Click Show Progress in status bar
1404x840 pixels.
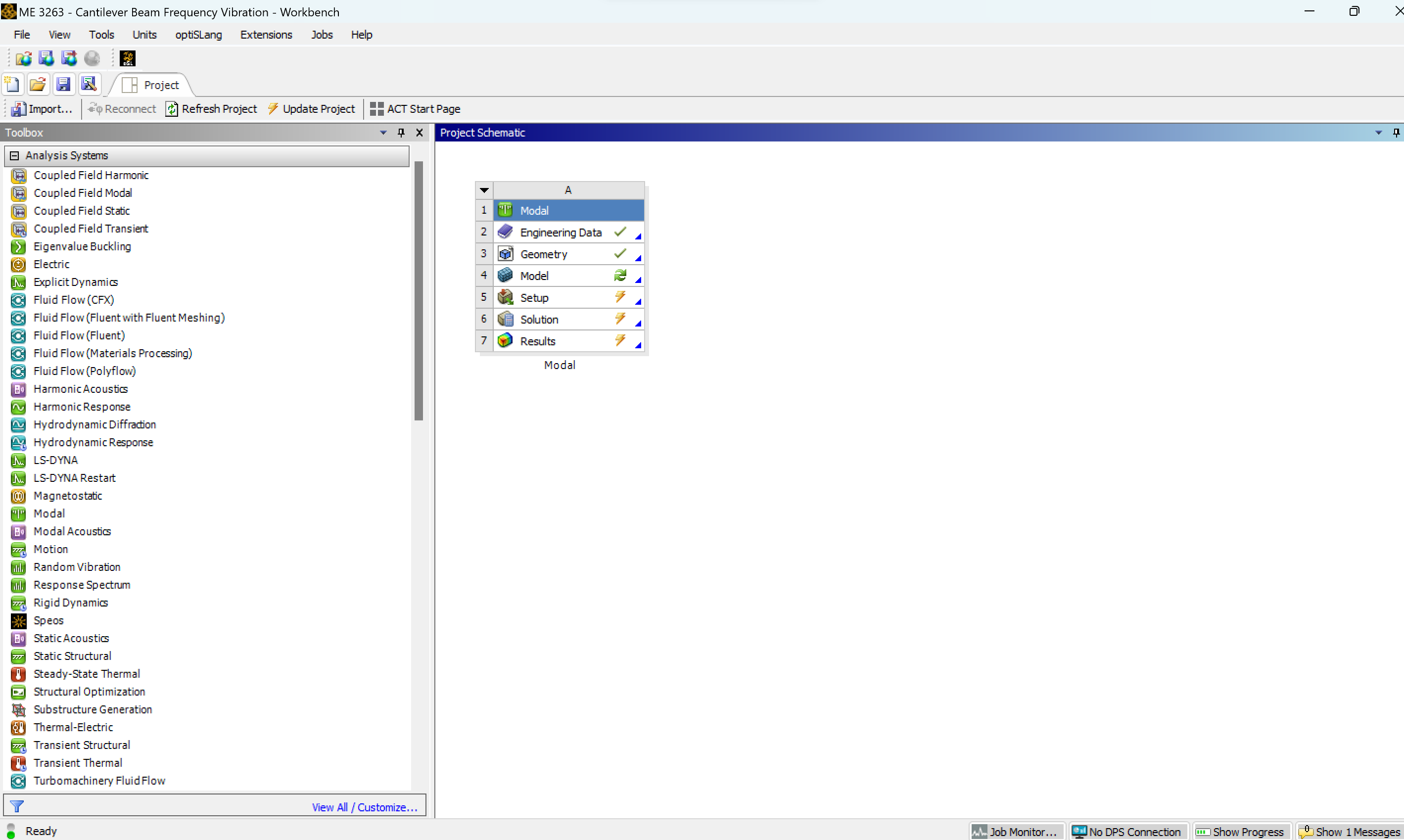click(1240, 832)
